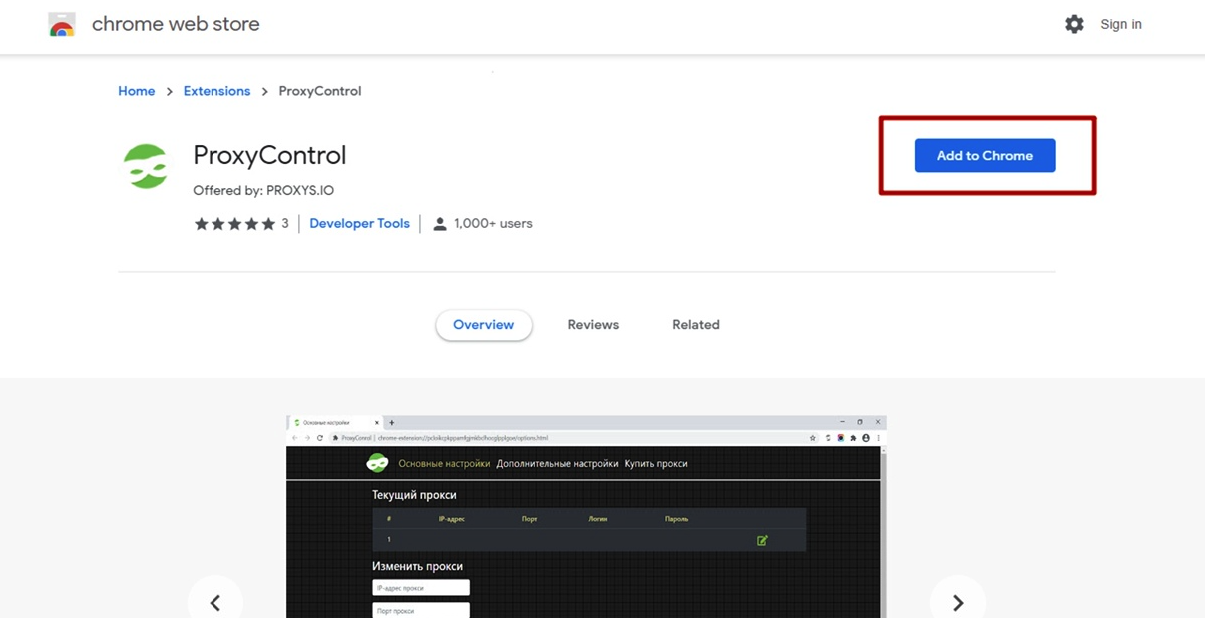Click the Offered by PROXYS.IO text

pyautogui.click(x=264, y=190)
